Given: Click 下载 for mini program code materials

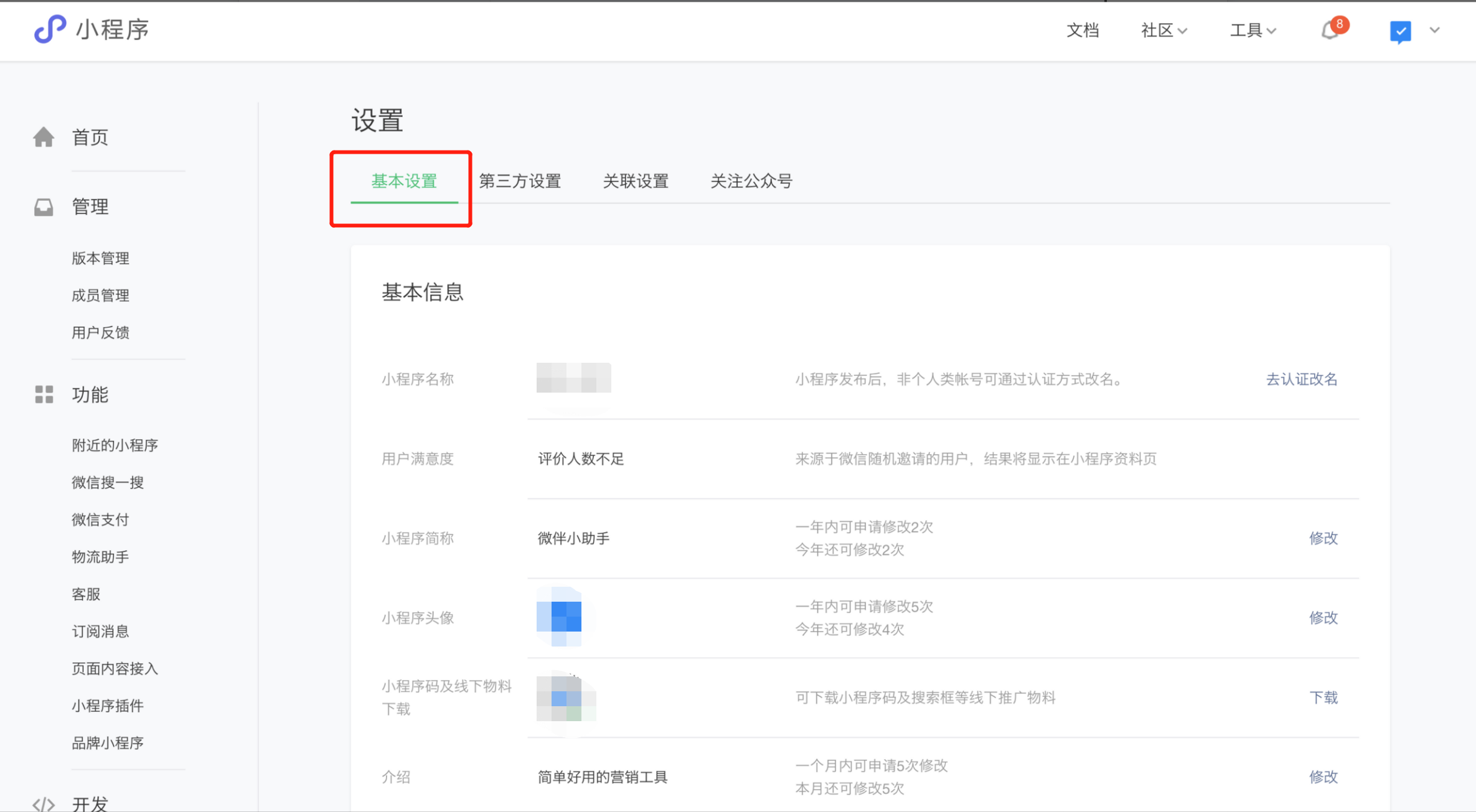Looking at the screenshot, I should [x=1323, y=698].
